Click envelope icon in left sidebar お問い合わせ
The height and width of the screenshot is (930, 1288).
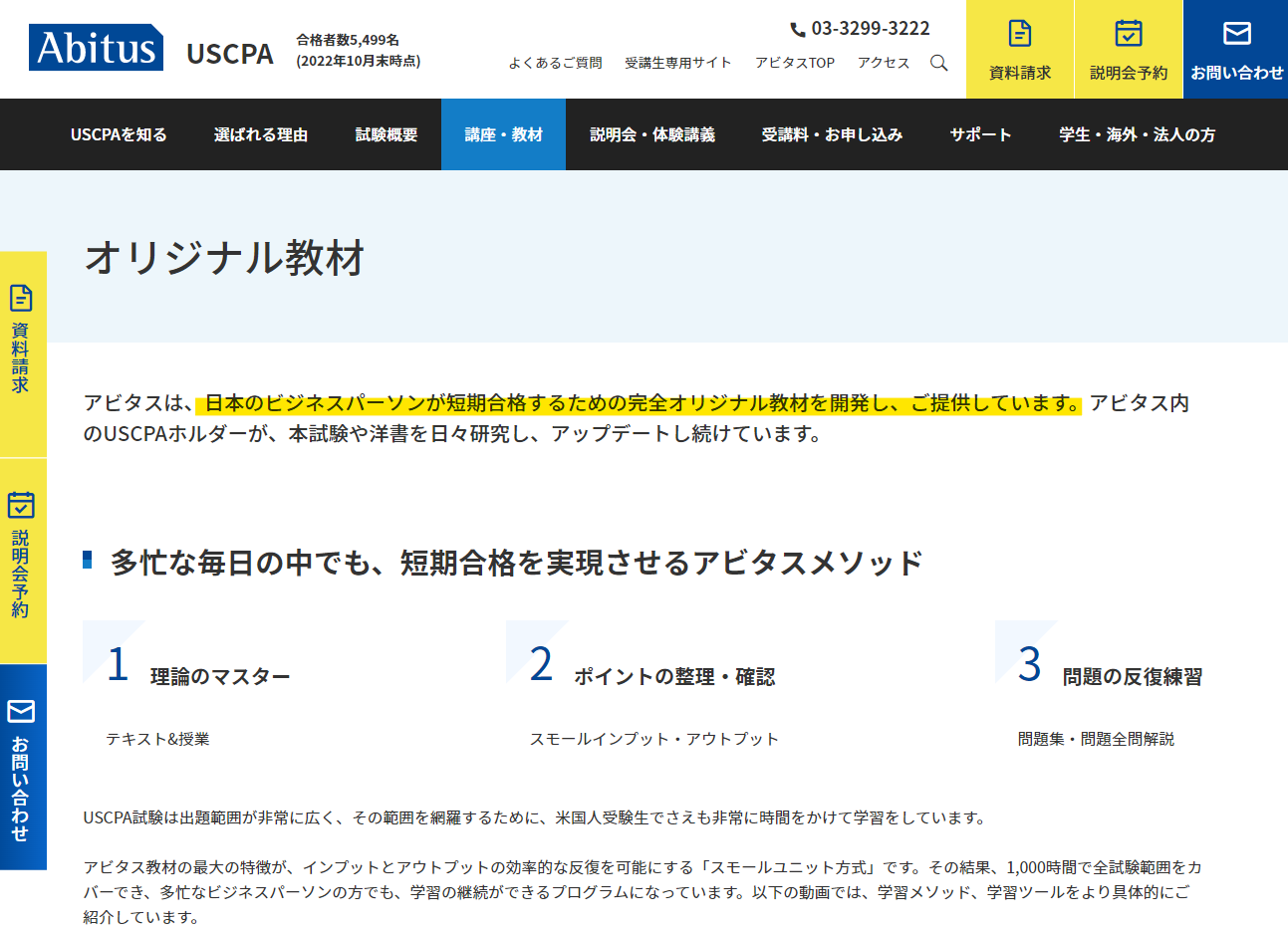pyautogui.click(x=21, y=711)
